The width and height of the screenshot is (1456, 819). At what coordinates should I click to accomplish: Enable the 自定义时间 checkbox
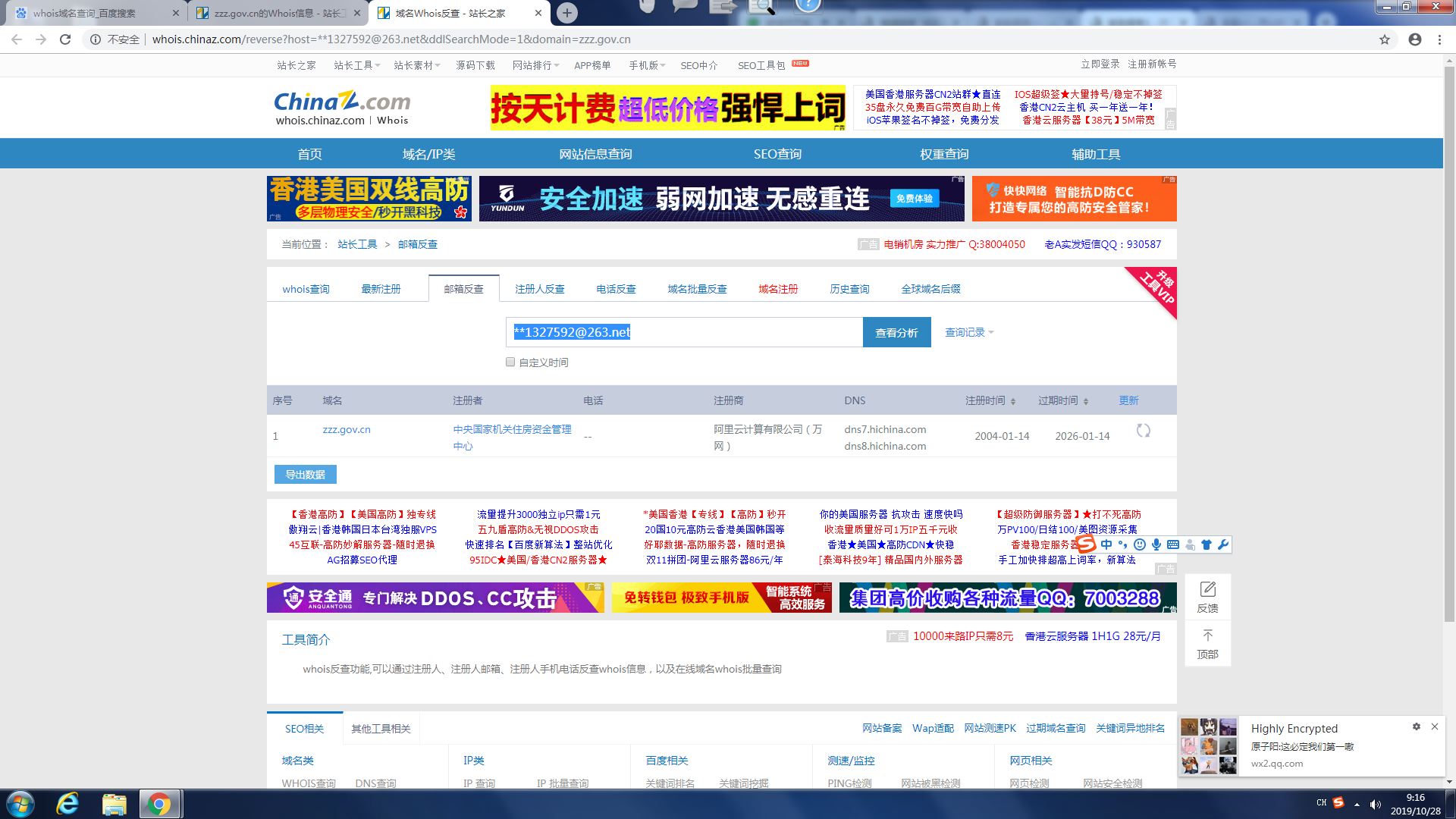510,362
